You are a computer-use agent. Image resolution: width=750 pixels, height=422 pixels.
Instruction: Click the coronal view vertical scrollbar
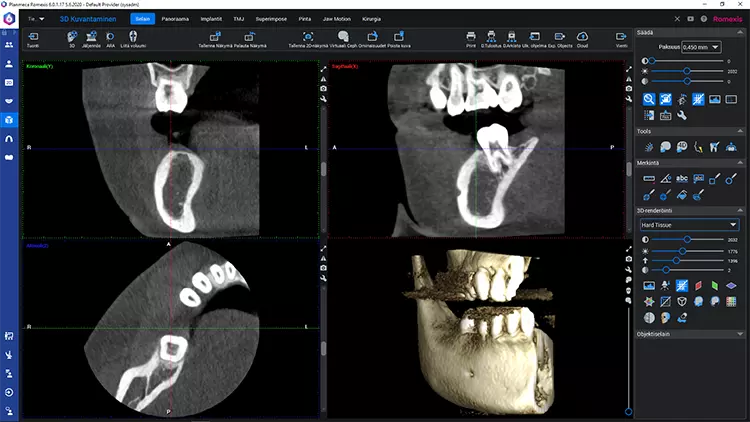(323, 170)
